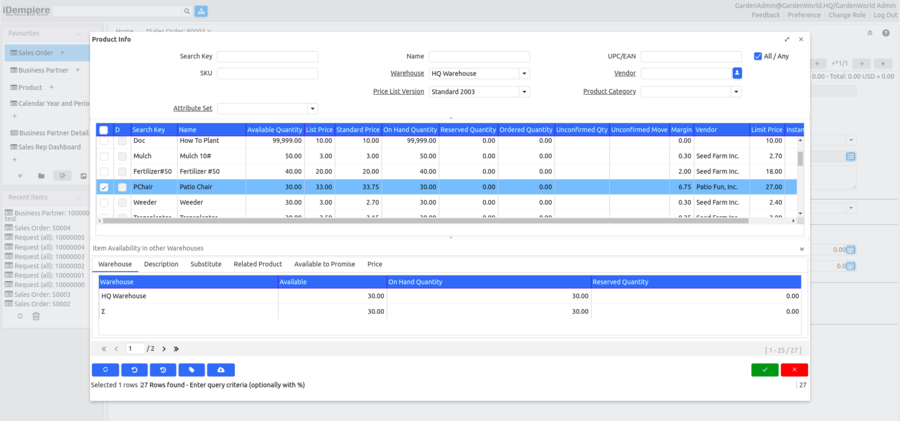The width and height of the screenshot is (900, 421).
Task: Click the blue tag icon button
Action: point(192,370)
